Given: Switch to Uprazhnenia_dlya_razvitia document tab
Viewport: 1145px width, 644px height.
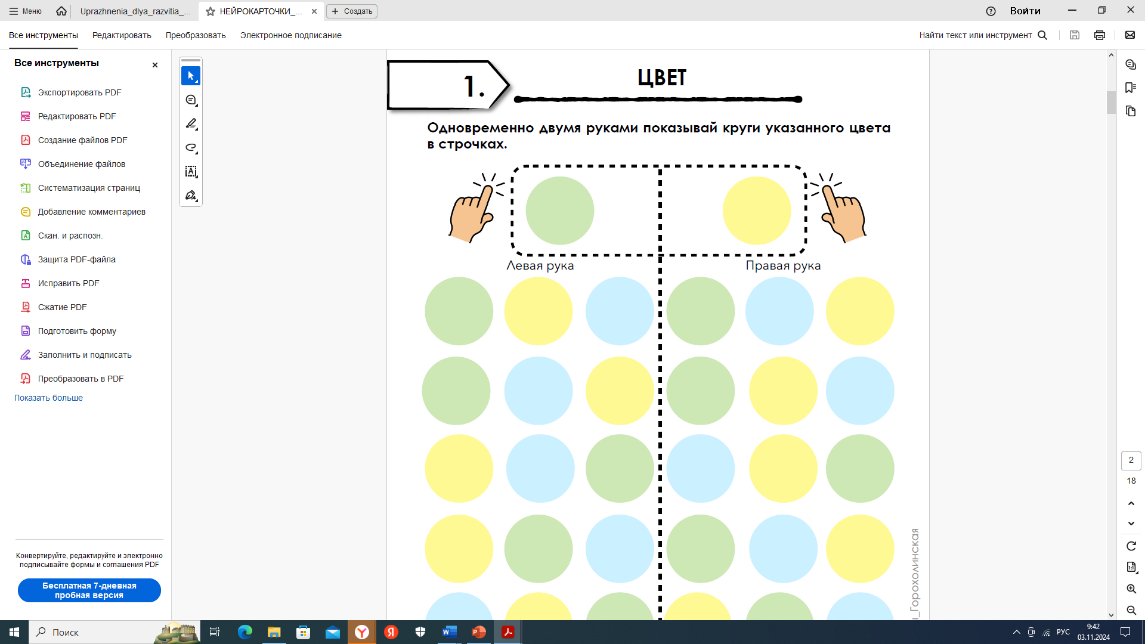Looking at the screenshot, I should tap(134, 11).
